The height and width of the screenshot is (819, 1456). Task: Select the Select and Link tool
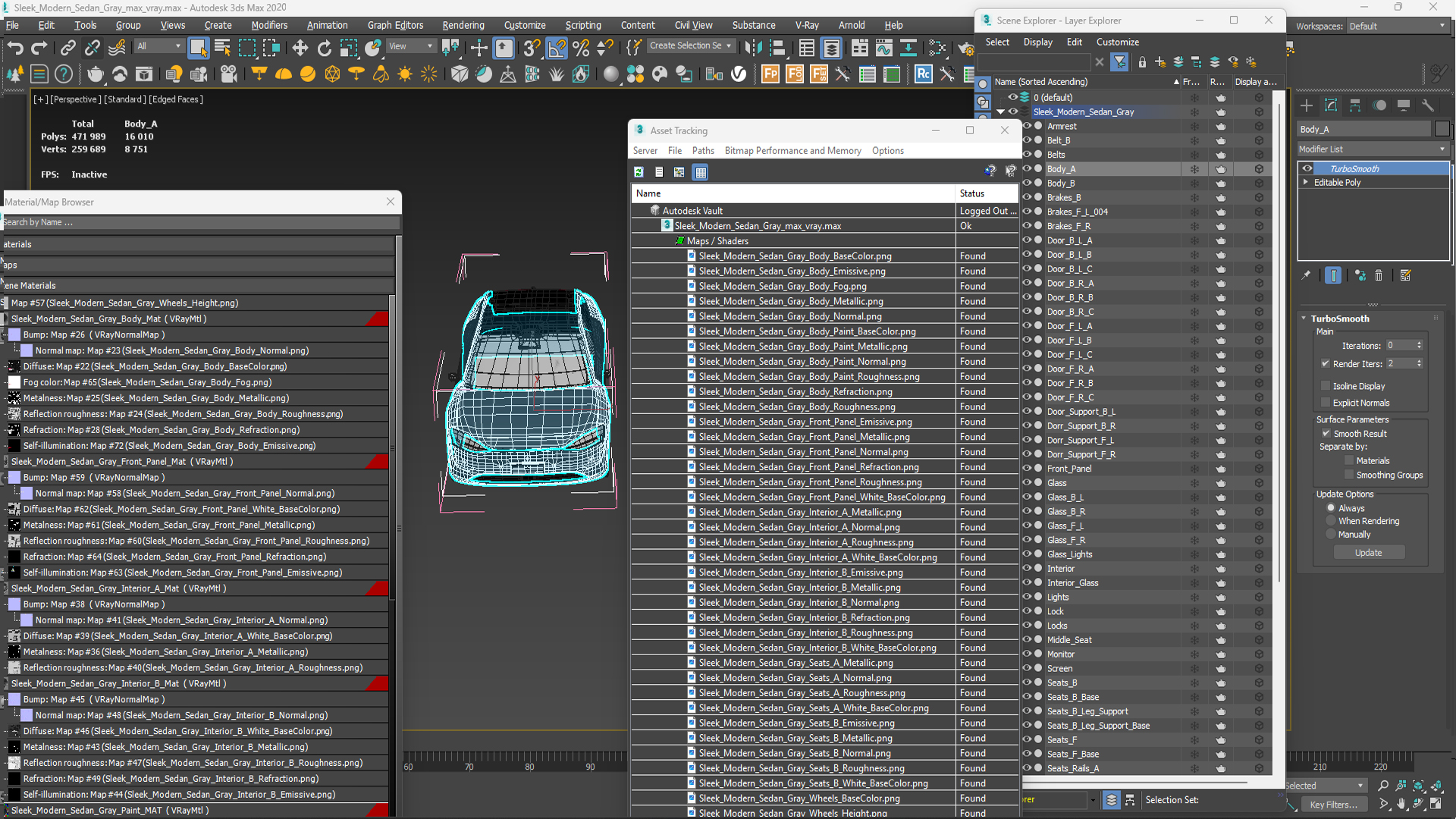click(x=67, y=48)
